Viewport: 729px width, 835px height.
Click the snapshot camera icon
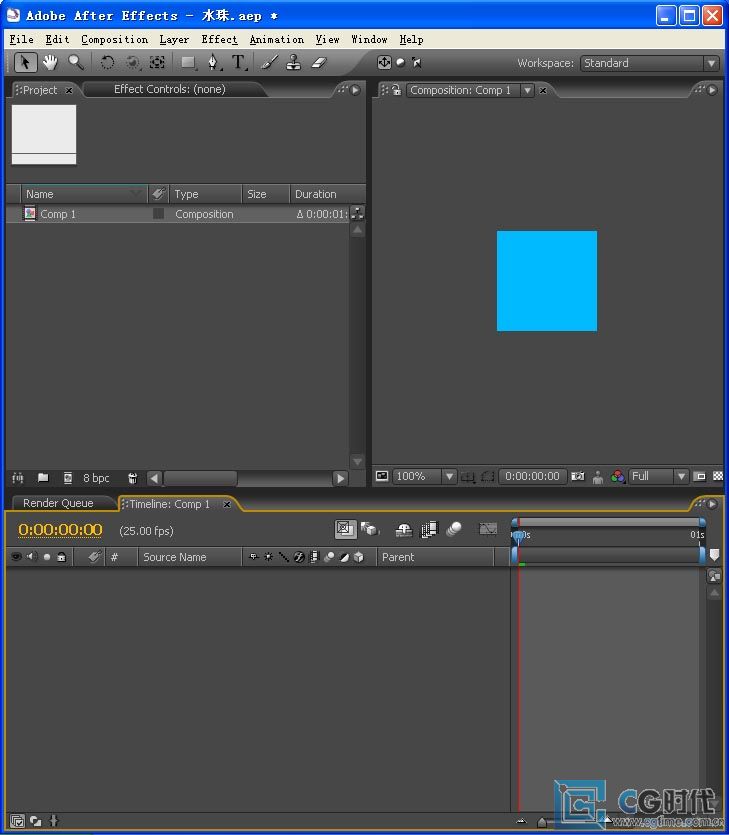tap(578, 476)
